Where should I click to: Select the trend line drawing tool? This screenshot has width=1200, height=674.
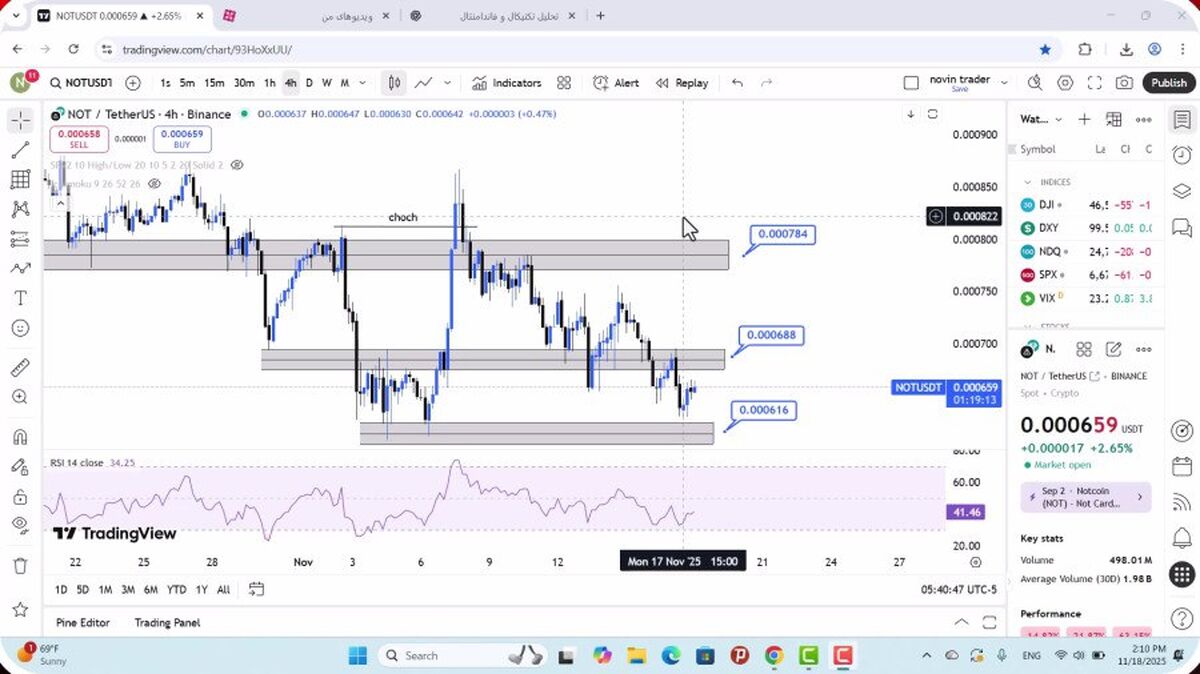pyautogui.click(x=20, y=151)
